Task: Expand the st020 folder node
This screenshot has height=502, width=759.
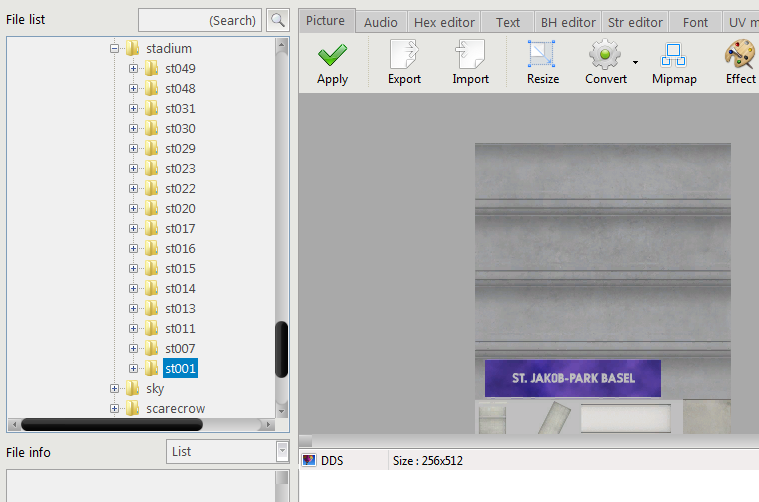Action: coord(133,209)
